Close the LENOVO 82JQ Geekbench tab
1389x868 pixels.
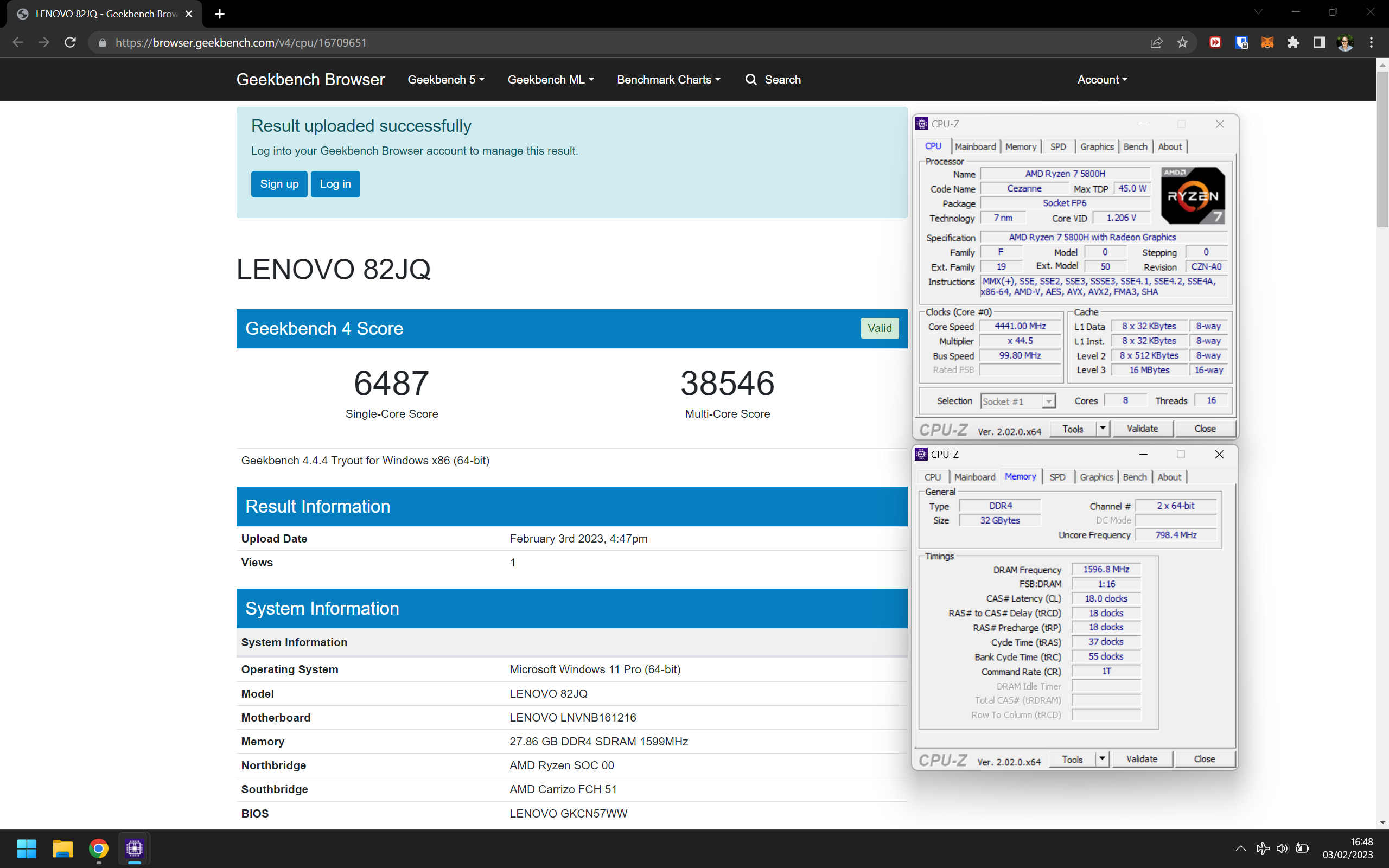click(189, 14)
